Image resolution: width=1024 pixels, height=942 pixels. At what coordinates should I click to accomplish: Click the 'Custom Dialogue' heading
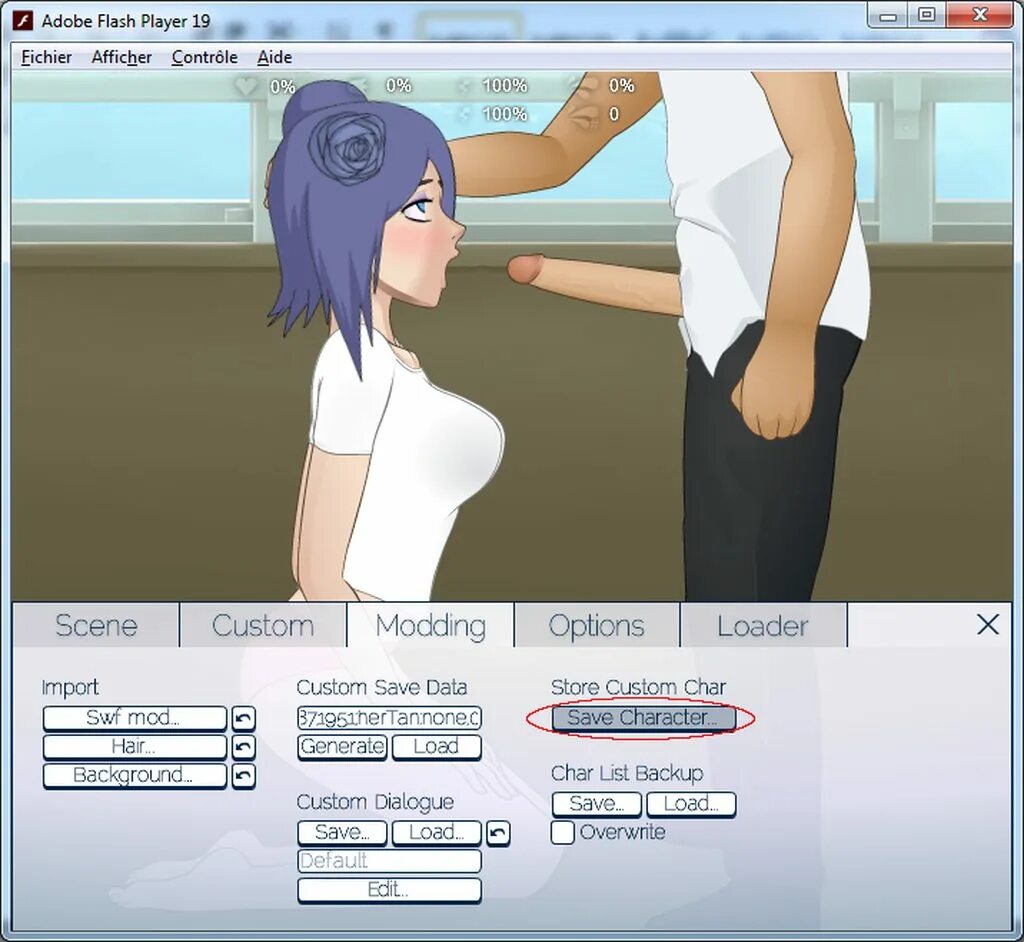pyautogui.click(x=375, y=802)
